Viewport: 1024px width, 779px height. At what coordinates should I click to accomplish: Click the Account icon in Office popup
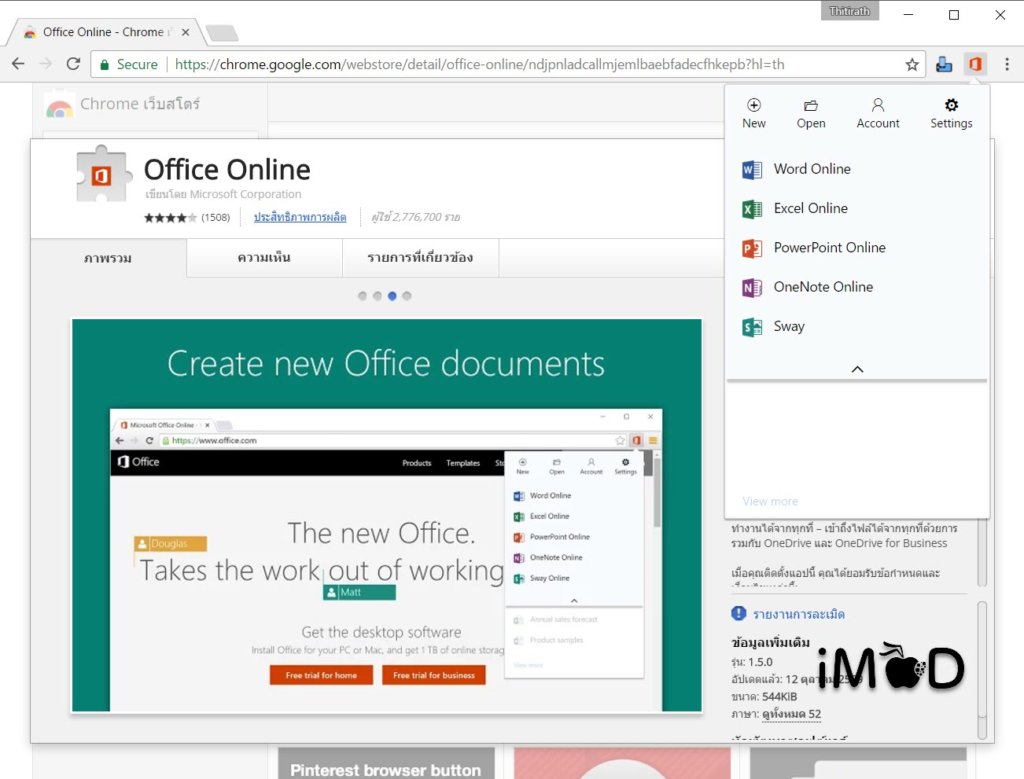(878, 113)
